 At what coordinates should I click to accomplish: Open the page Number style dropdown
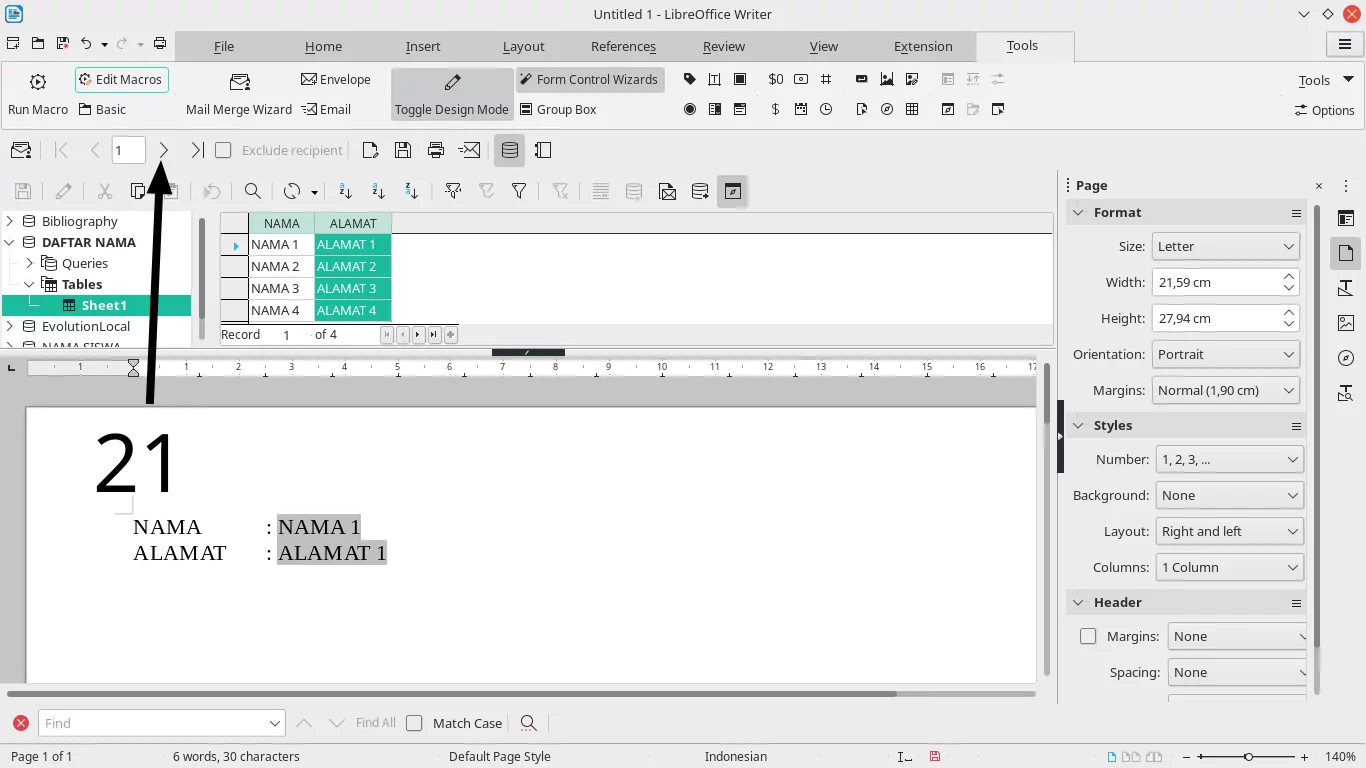[x=1229, y=459]
